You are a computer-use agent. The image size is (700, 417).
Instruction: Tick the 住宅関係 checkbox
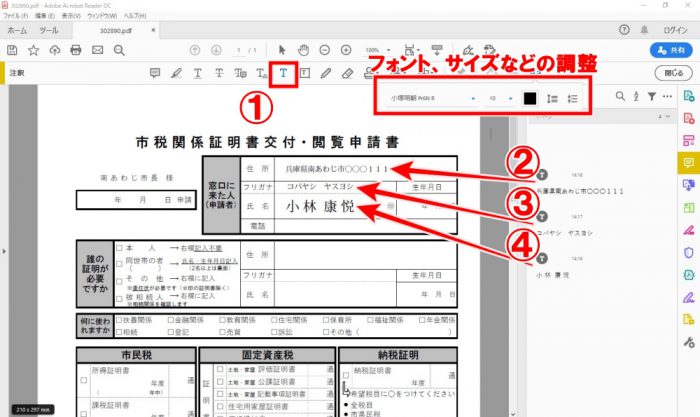tap(274, 320)
